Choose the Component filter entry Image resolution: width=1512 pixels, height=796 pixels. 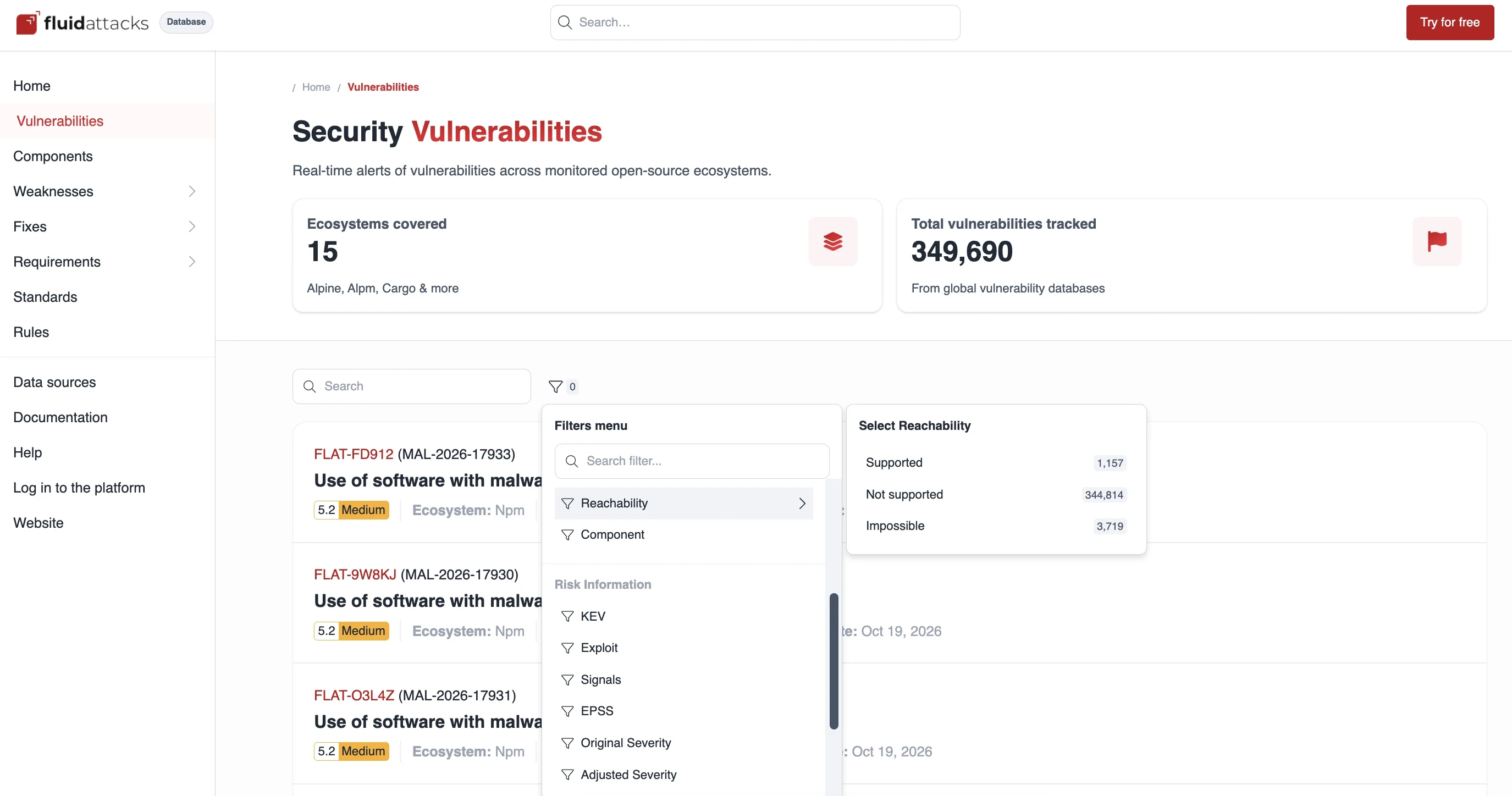tap(683, 535)
